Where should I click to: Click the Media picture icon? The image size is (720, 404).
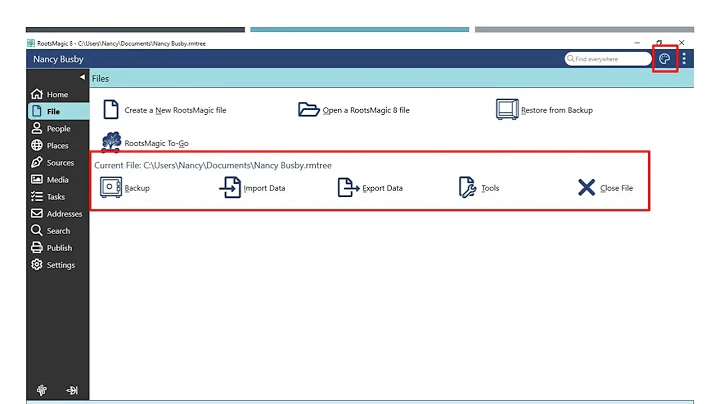pos(37,179)
